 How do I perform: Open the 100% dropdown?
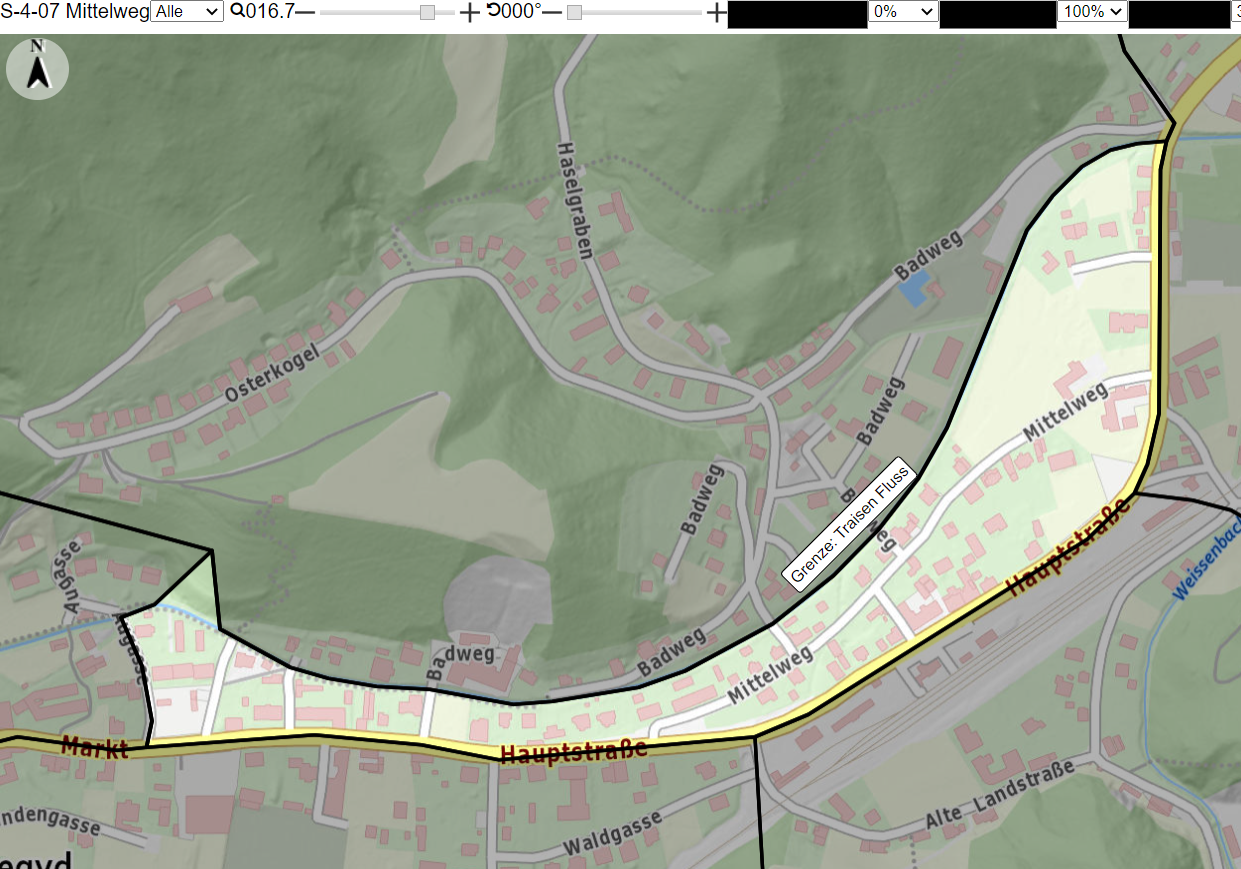(1092, 11)
